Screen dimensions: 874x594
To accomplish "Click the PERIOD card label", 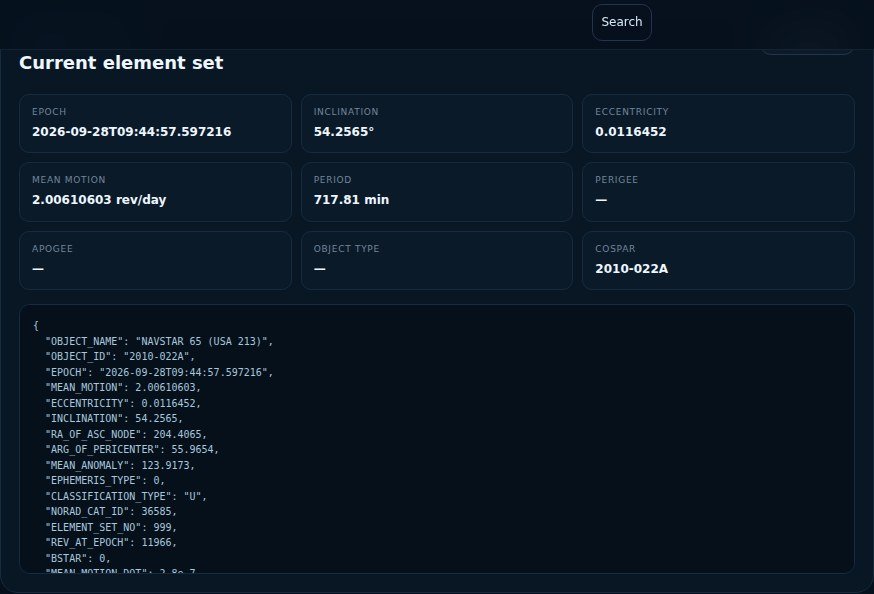I will pos(332,179).
